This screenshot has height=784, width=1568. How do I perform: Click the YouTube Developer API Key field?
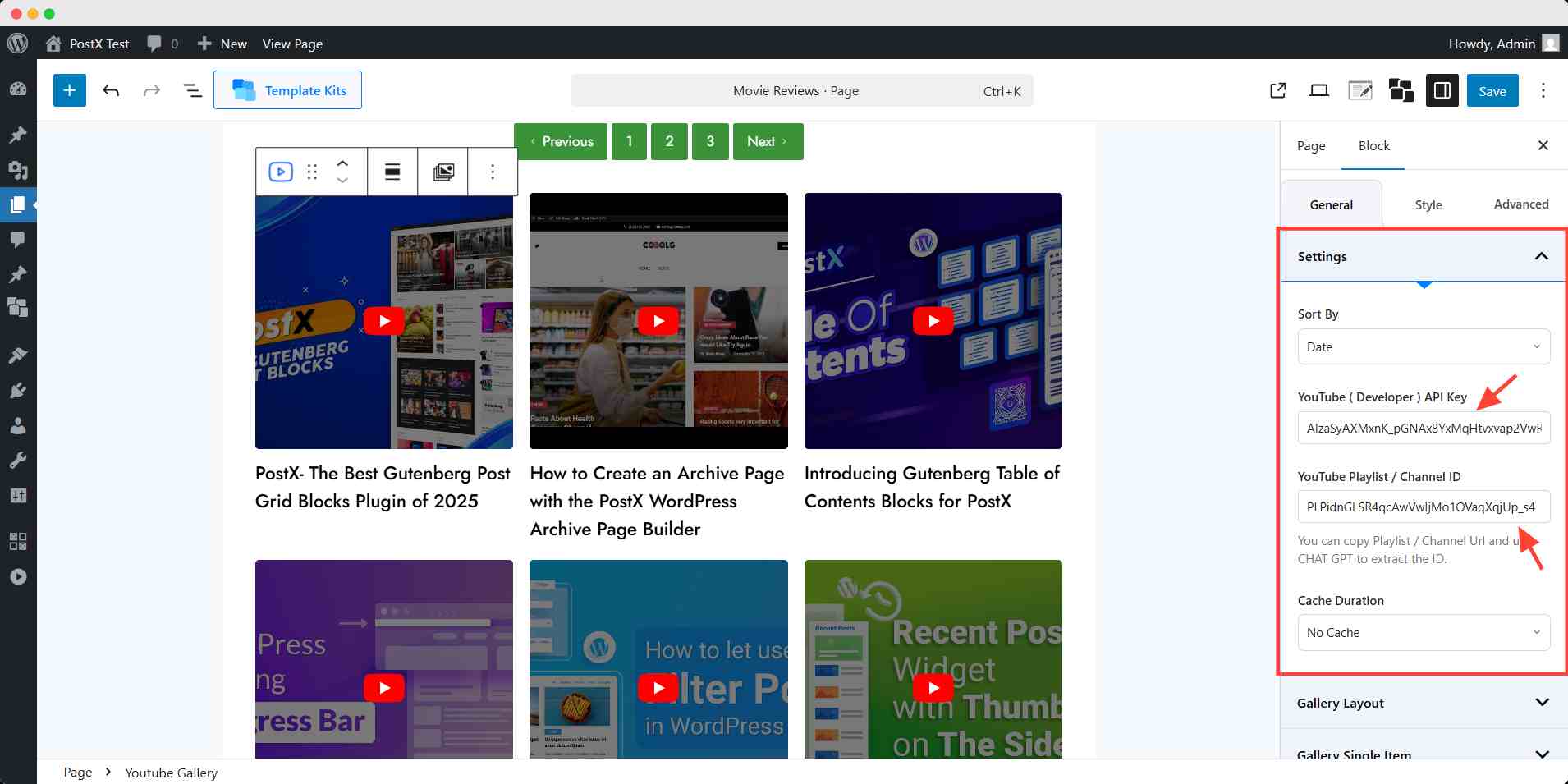click(x=1424, y=428)
